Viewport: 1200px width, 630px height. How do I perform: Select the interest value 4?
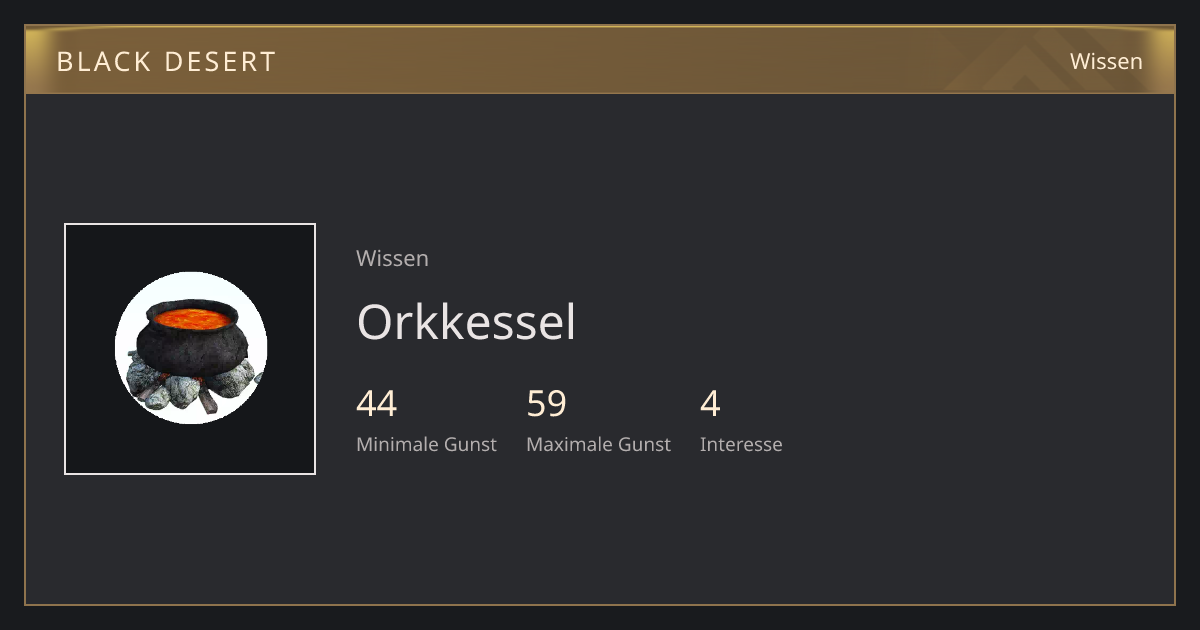[710, 403]
